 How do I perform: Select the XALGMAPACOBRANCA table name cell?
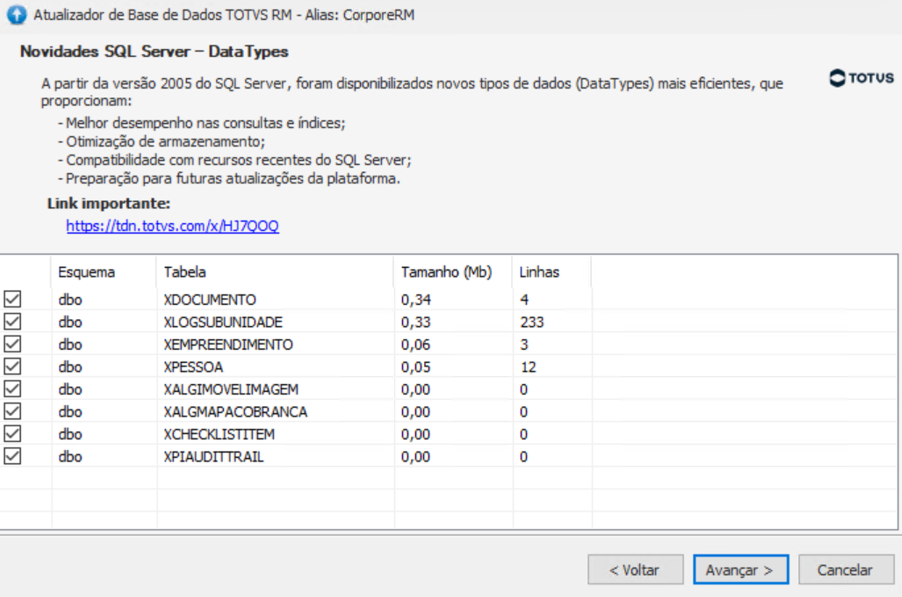click(x=235, y=412)
